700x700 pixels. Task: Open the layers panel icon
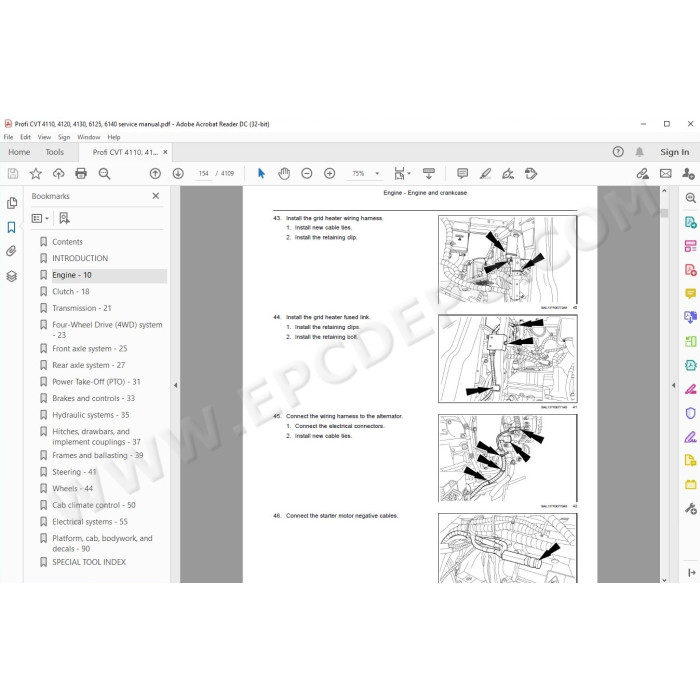tap(12, 276)
